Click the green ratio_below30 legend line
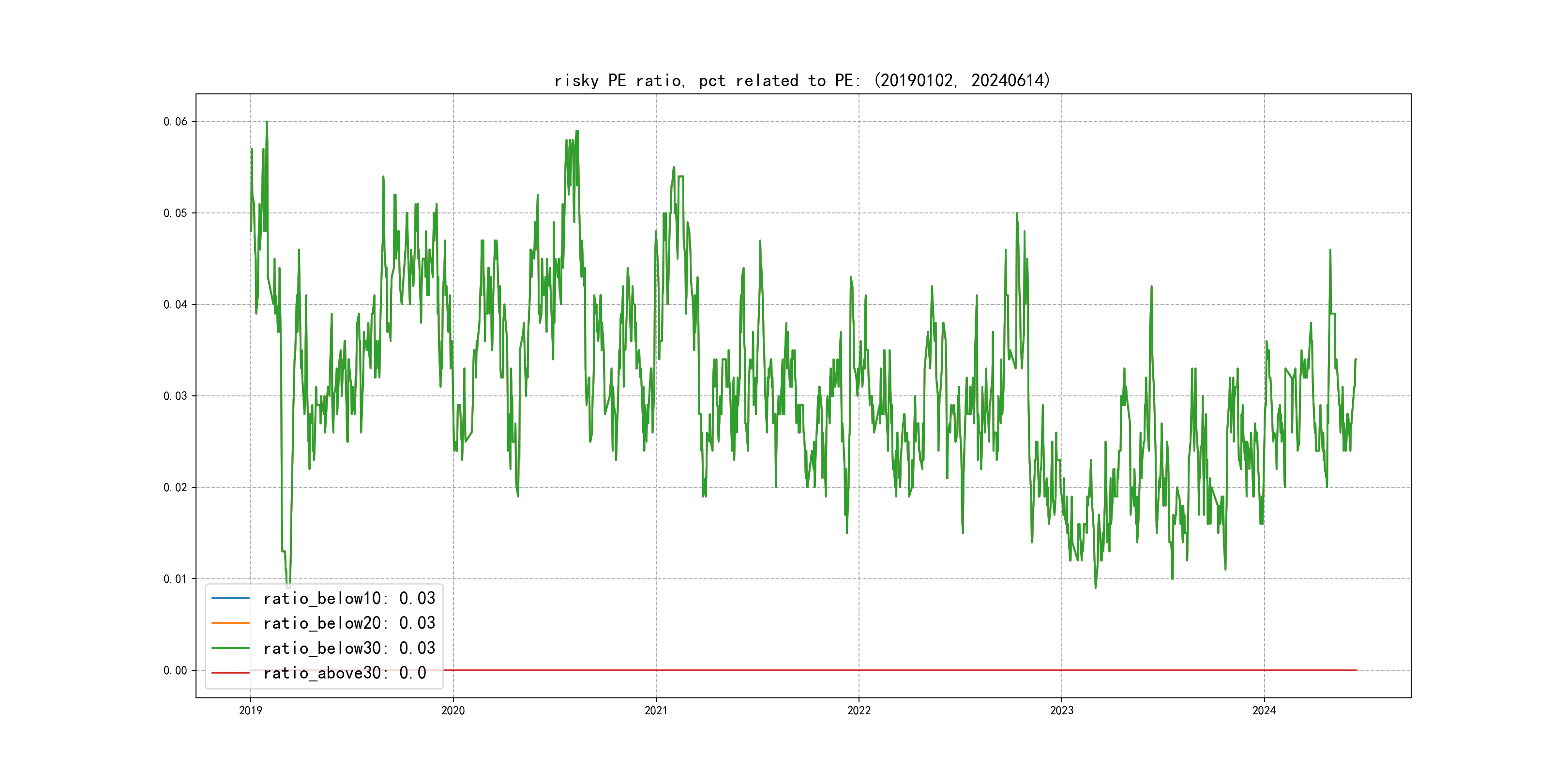The height and width of the screenshot is (784, 1568). tap(230, 648)
